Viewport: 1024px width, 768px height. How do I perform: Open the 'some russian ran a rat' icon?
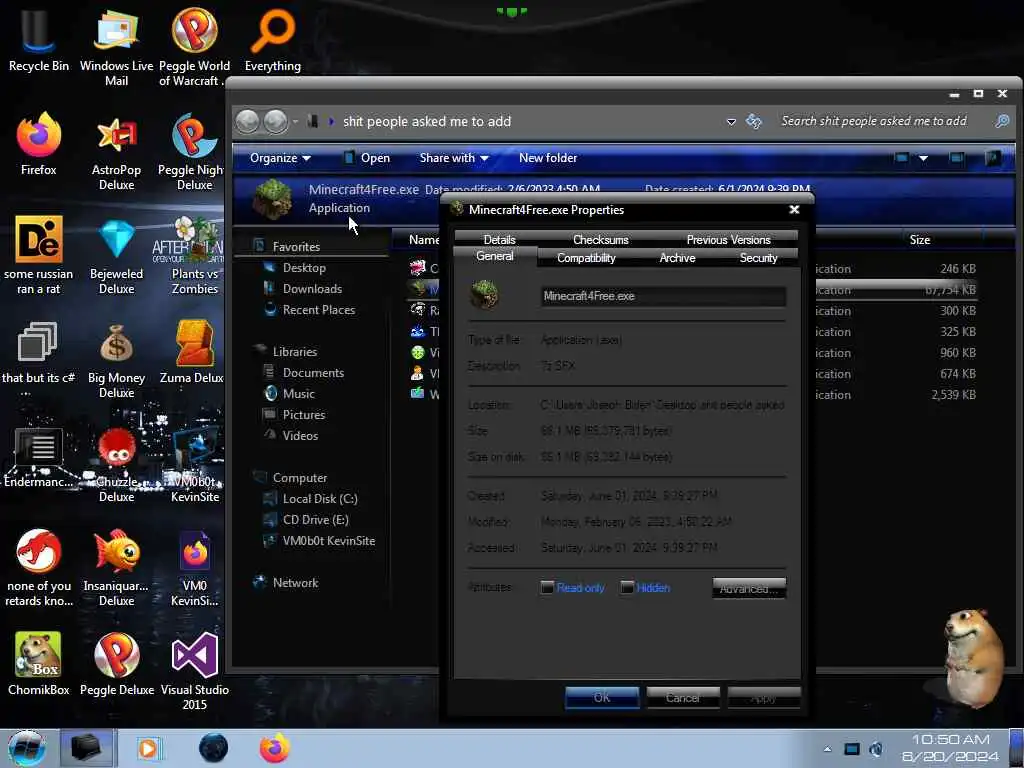[39, 255]
